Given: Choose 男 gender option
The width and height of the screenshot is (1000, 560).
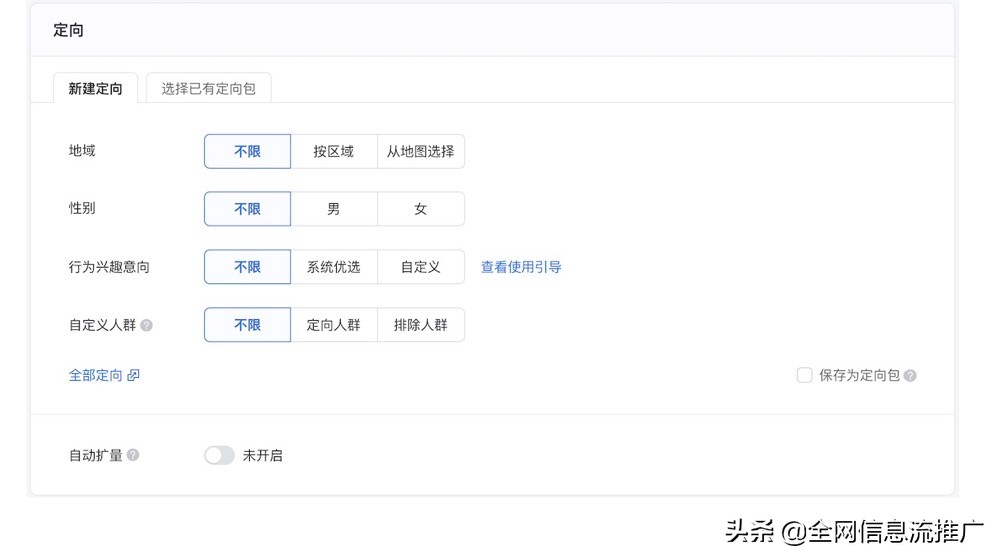Looking at the screenshot, I should click(x=334, y=209).
